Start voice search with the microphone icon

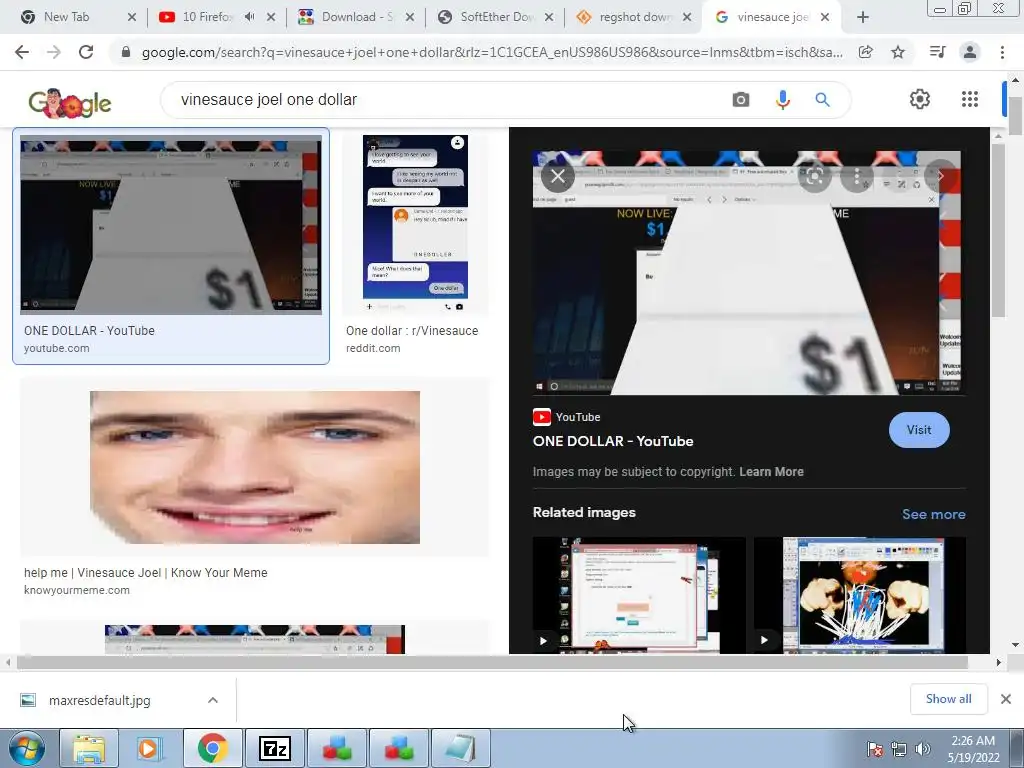coord(782,100)
